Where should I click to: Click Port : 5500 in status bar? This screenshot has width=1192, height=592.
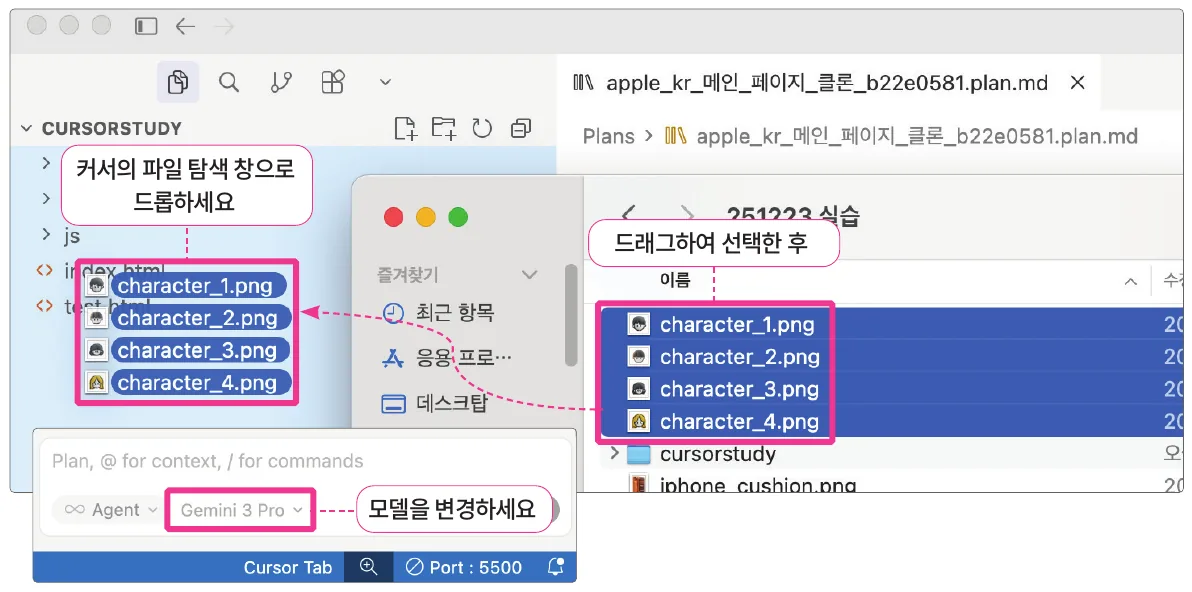[x=464, y=567]
